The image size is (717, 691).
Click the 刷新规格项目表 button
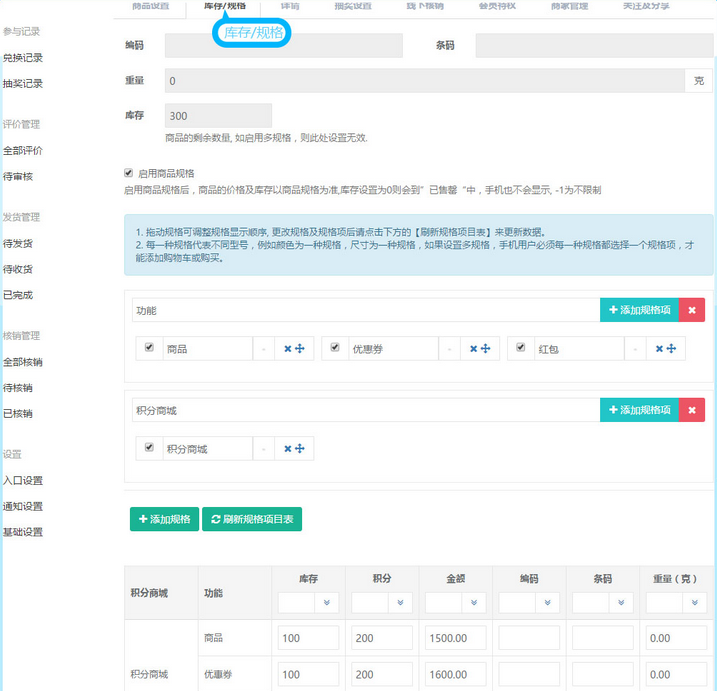pos(252,519)
